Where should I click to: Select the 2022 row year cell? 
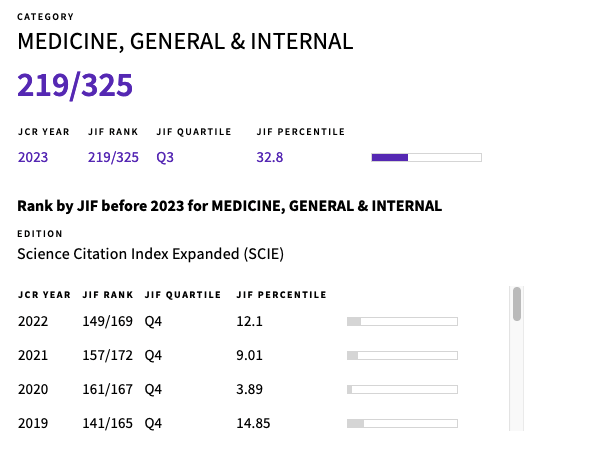coord(33,321)
